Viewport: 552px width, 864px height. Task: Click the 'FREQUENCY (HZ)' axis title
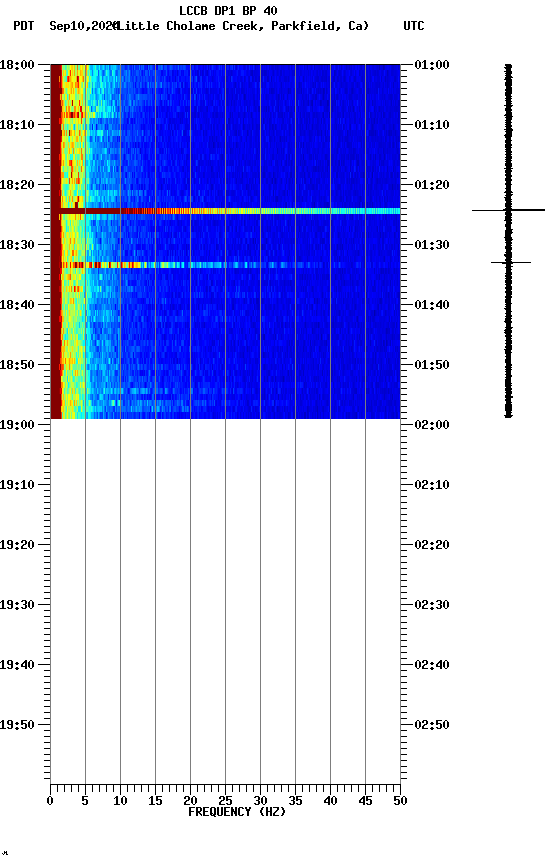(x=237, y=812)
